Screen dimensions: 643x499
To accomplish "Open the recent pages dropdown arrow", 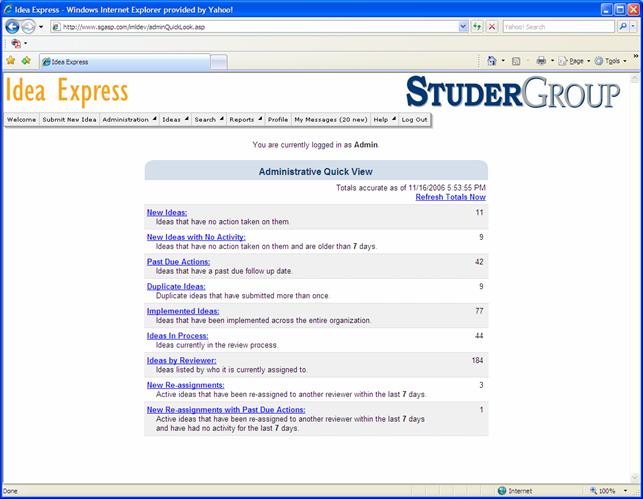I will (x=41, y=27).
